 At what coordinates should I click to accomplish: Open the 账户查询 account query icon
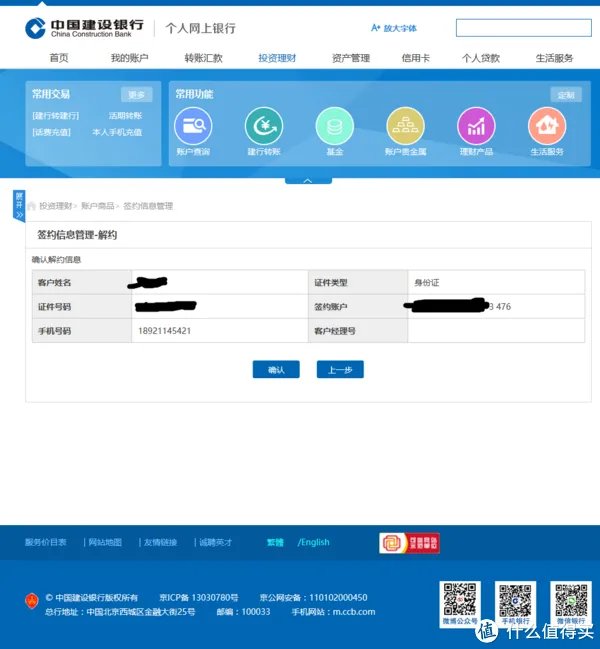coord(193,126)
